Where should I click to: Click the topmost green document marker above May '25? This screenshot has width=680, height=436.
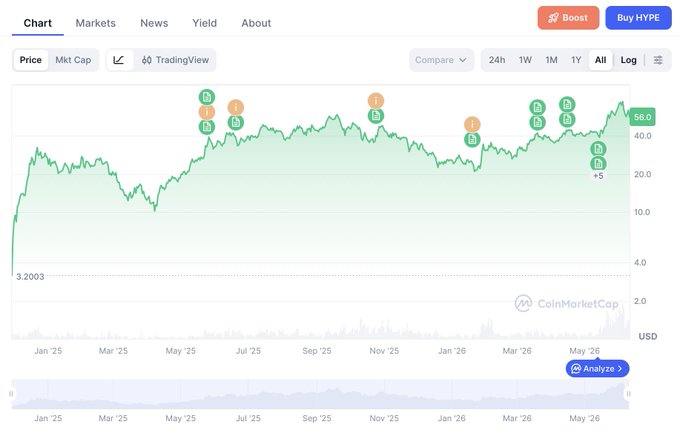pos(207,97)
